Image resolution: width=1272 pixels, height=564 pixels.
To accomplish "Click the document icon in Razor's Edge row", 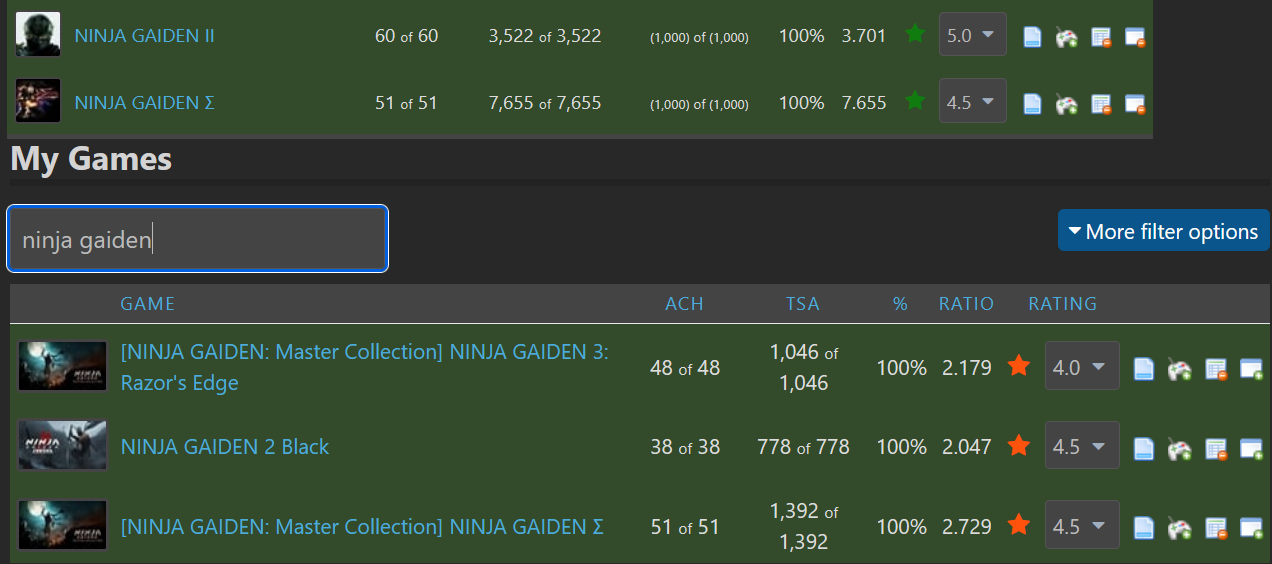I will tap(1144, 369).
